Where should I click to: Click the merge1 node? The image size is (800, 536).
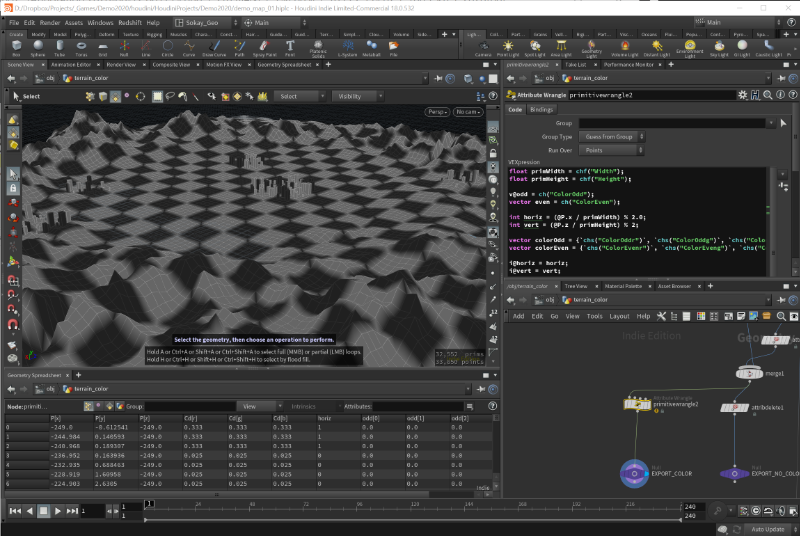click(x=750, y=372)
